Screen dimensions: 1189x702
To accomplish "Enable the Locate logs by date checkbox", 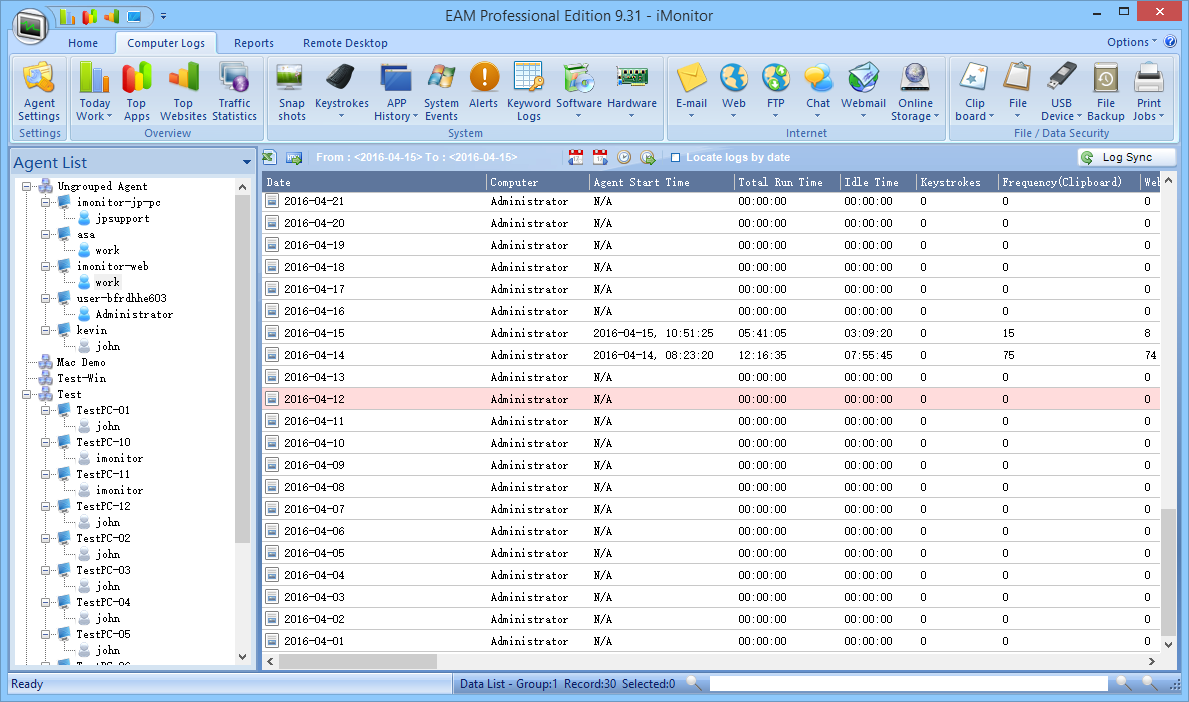I will tap(676, 158).
